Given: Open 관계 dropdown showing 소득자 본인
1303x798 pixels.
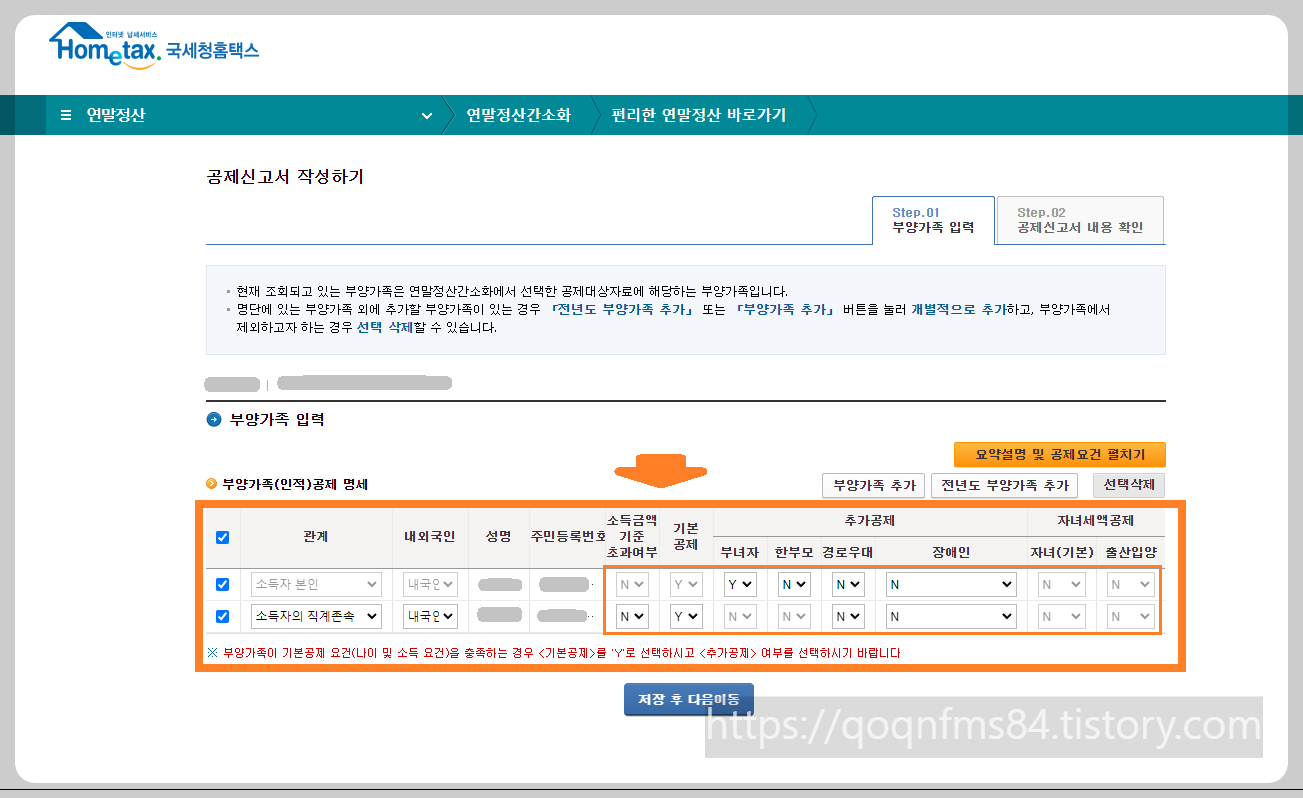Looking at the screenshot, I should tap(316, 584).
